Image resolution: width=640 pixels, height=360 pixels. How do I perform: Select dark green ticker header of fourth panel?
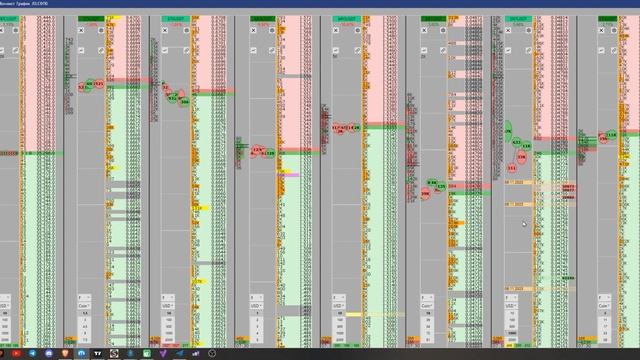tap(262, 19)
